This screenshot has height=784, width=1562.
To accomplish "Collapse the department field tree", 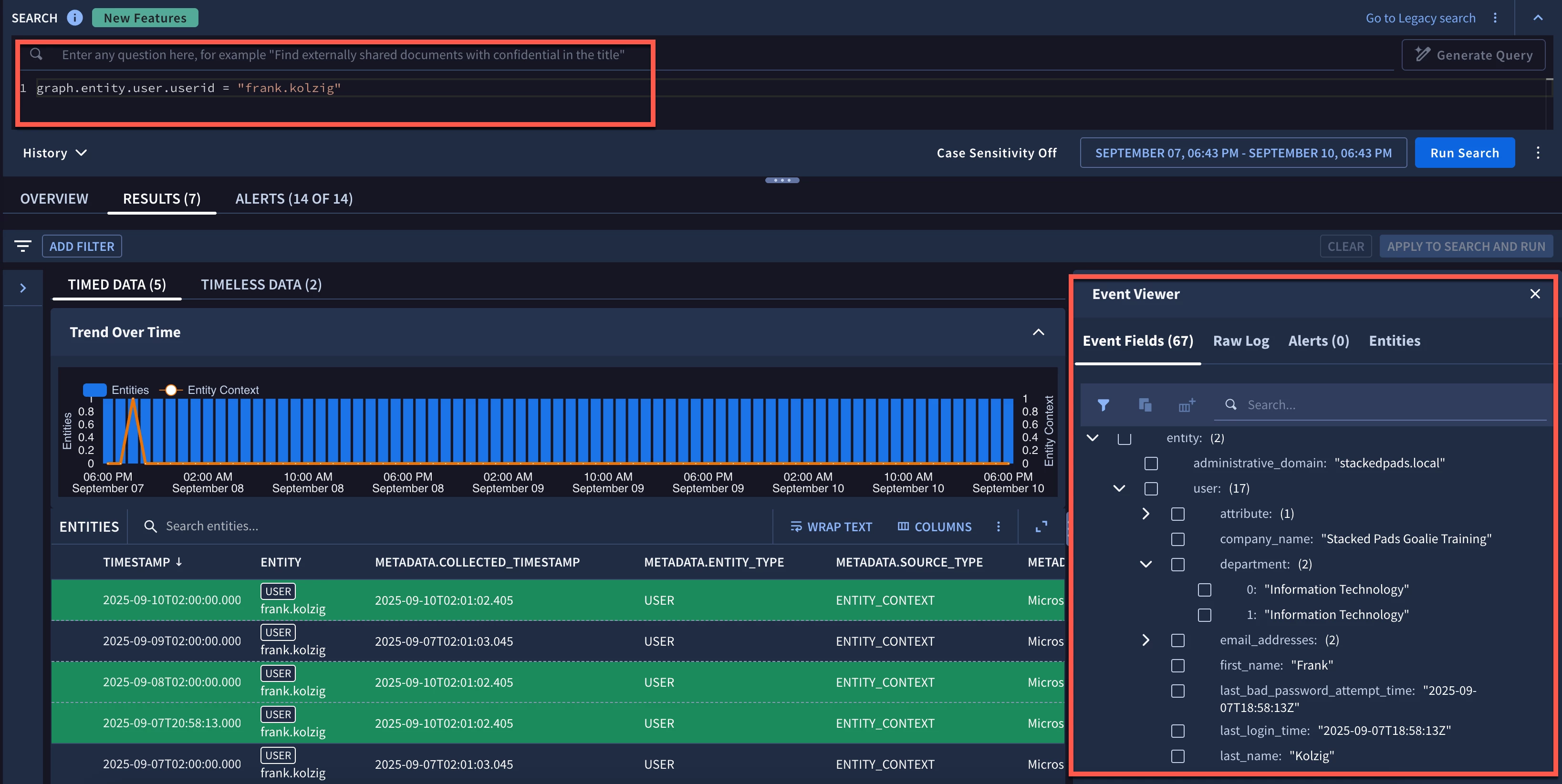I will tap(1145, 564).
